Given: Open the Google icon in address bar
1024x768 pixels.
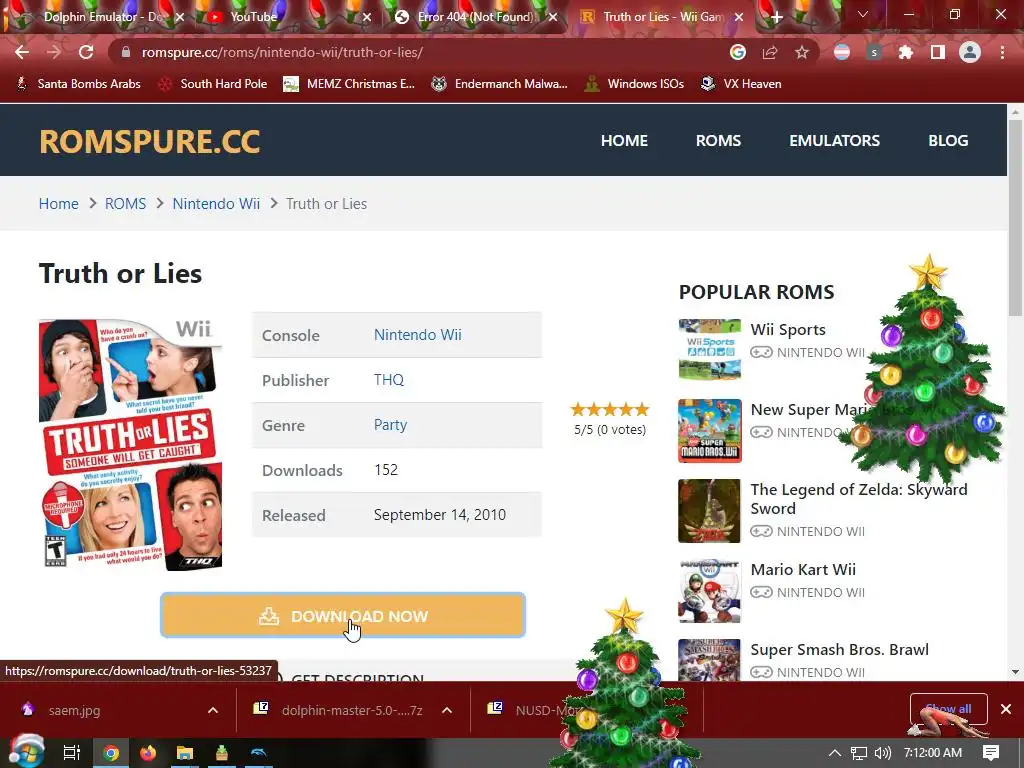Looking at the screenshot, I should tap(738, 52).
